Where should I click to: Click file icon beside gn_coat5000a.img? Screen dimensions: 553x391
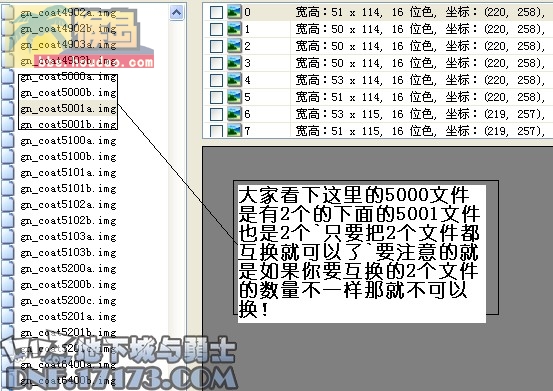coord(7,77)
